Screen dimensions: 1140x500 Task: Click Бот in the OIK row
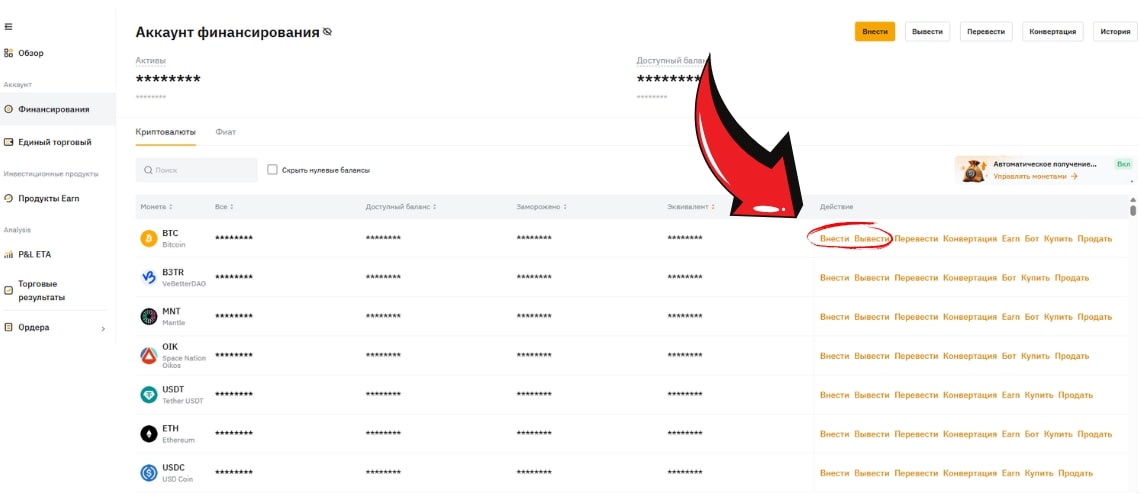click(x=1008, y=356)
